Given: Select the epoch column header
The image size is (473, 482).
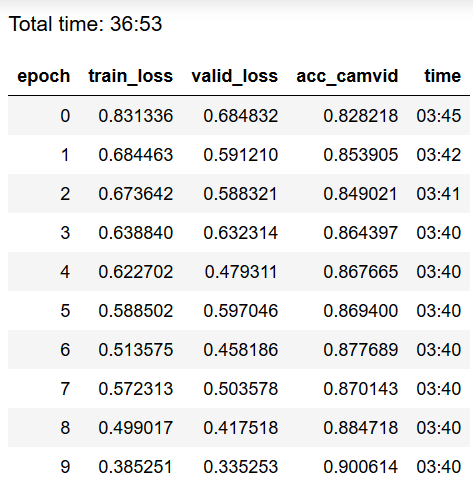Looking at the screenshot, I should (x=44, y=76).
